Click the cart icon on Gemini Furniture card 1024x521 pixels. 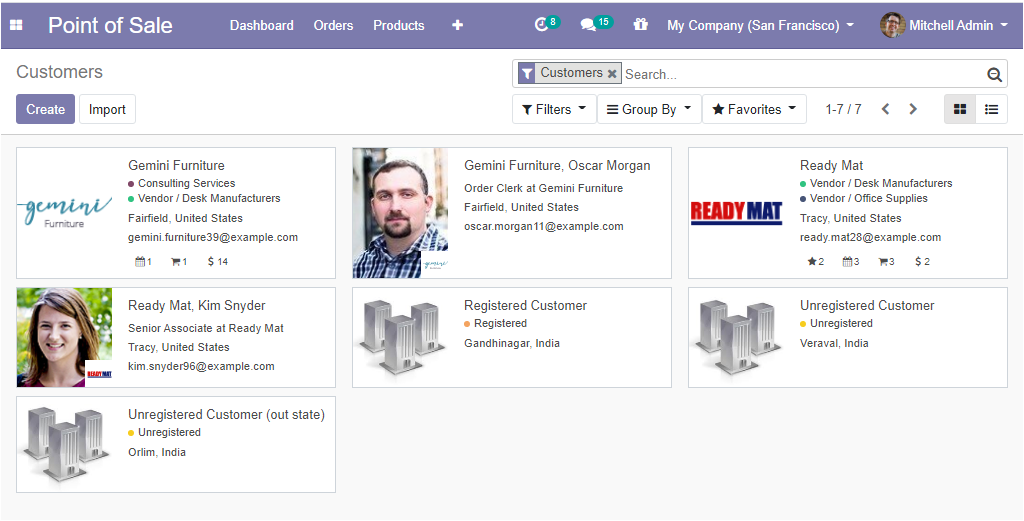[176, 262]
